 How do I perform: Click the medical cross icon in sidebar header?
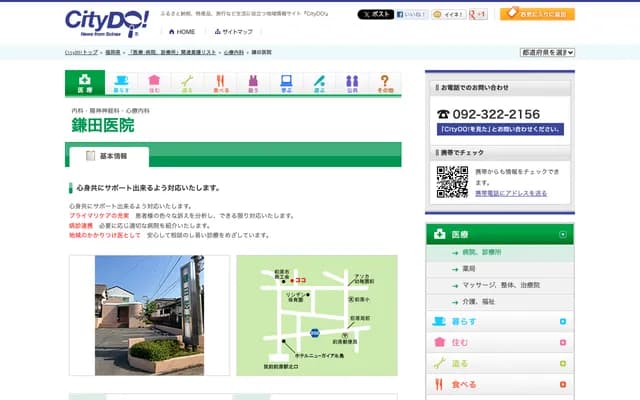(440, 234)
